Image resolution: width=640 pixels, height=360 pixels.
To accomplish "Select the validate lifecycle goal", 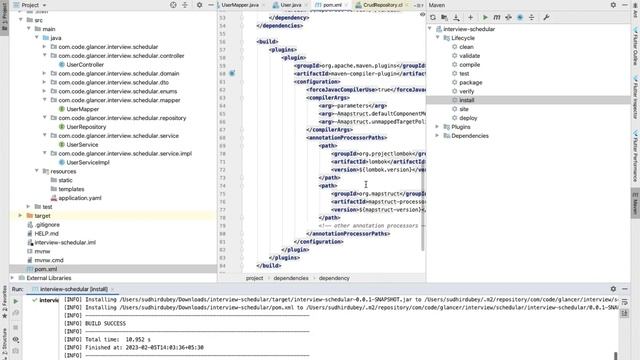I will pyautogui.click(x=469, y=56).
